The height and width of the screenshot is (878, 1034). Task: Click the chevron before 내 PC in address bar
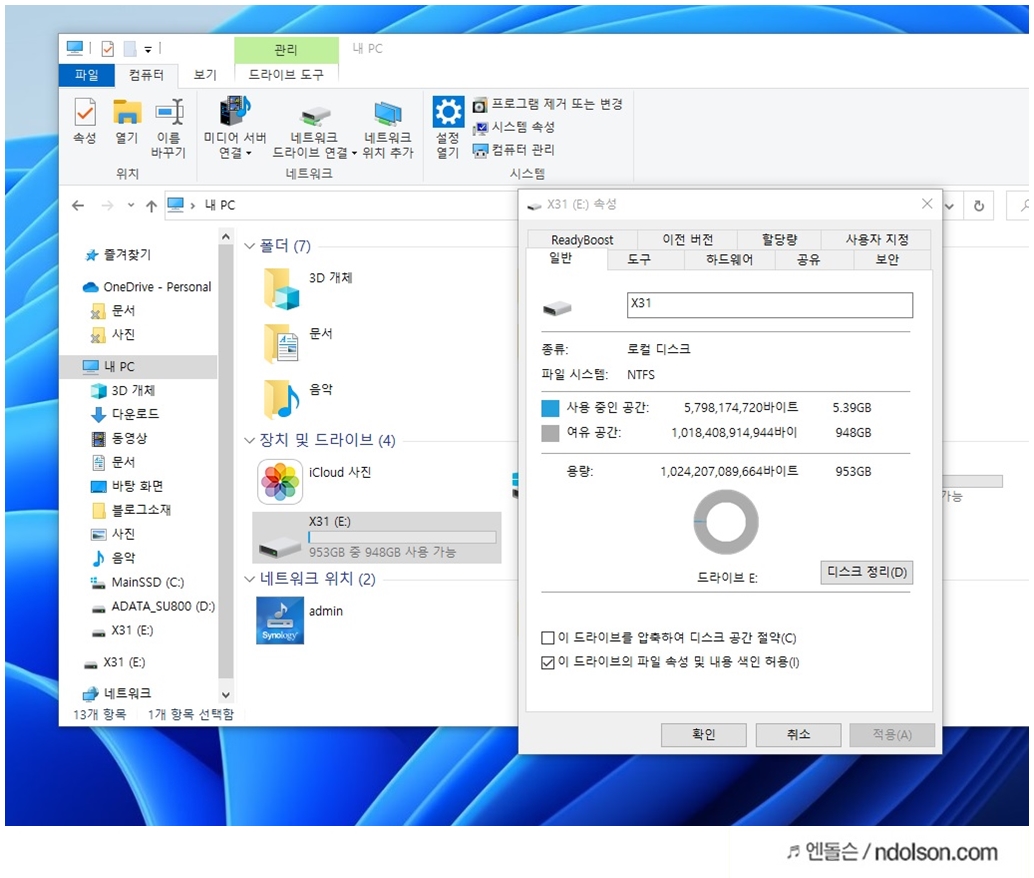tap(193, 206)
